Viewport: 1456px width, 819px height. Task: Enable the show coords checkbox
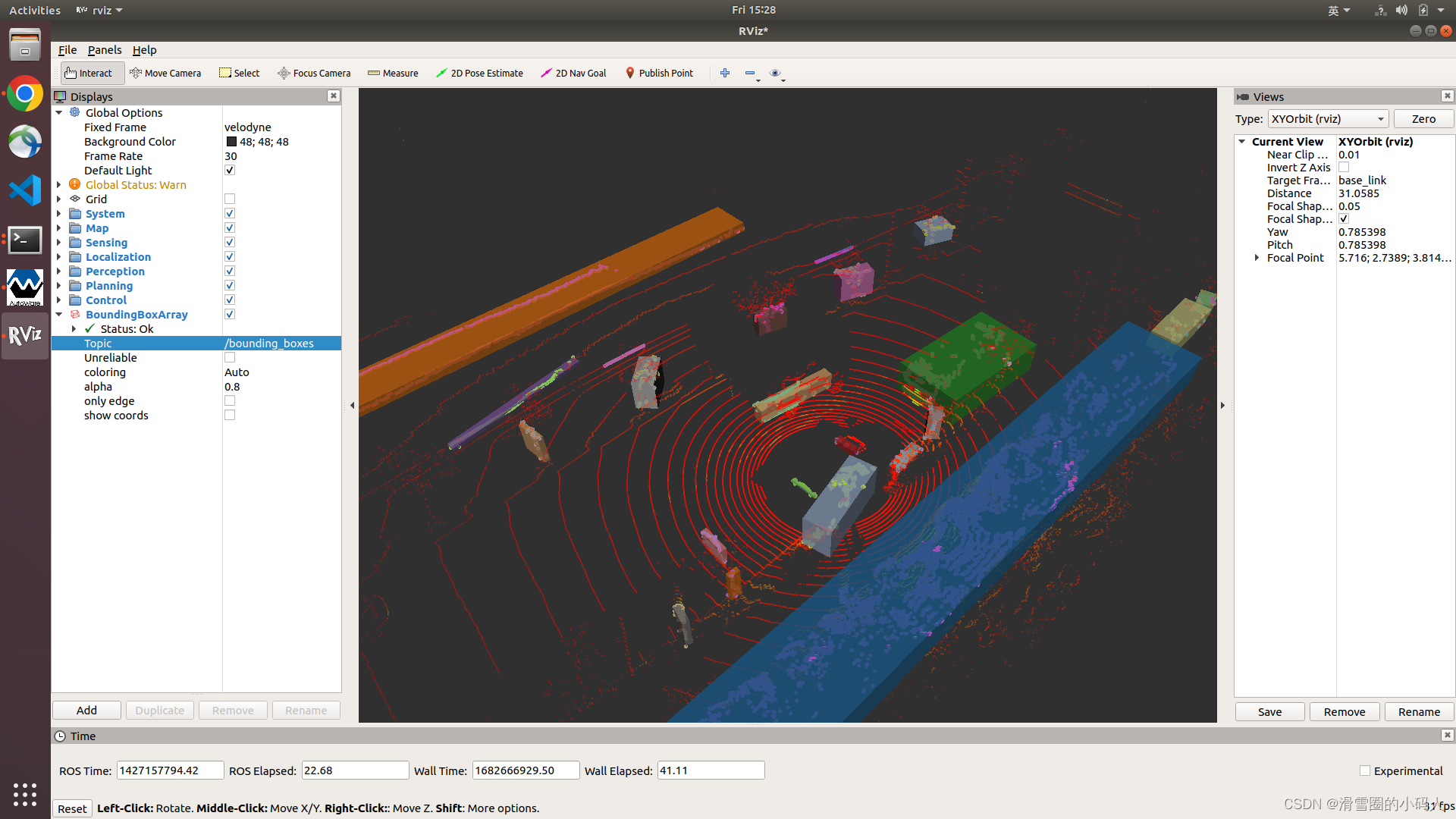click(230, 415)
